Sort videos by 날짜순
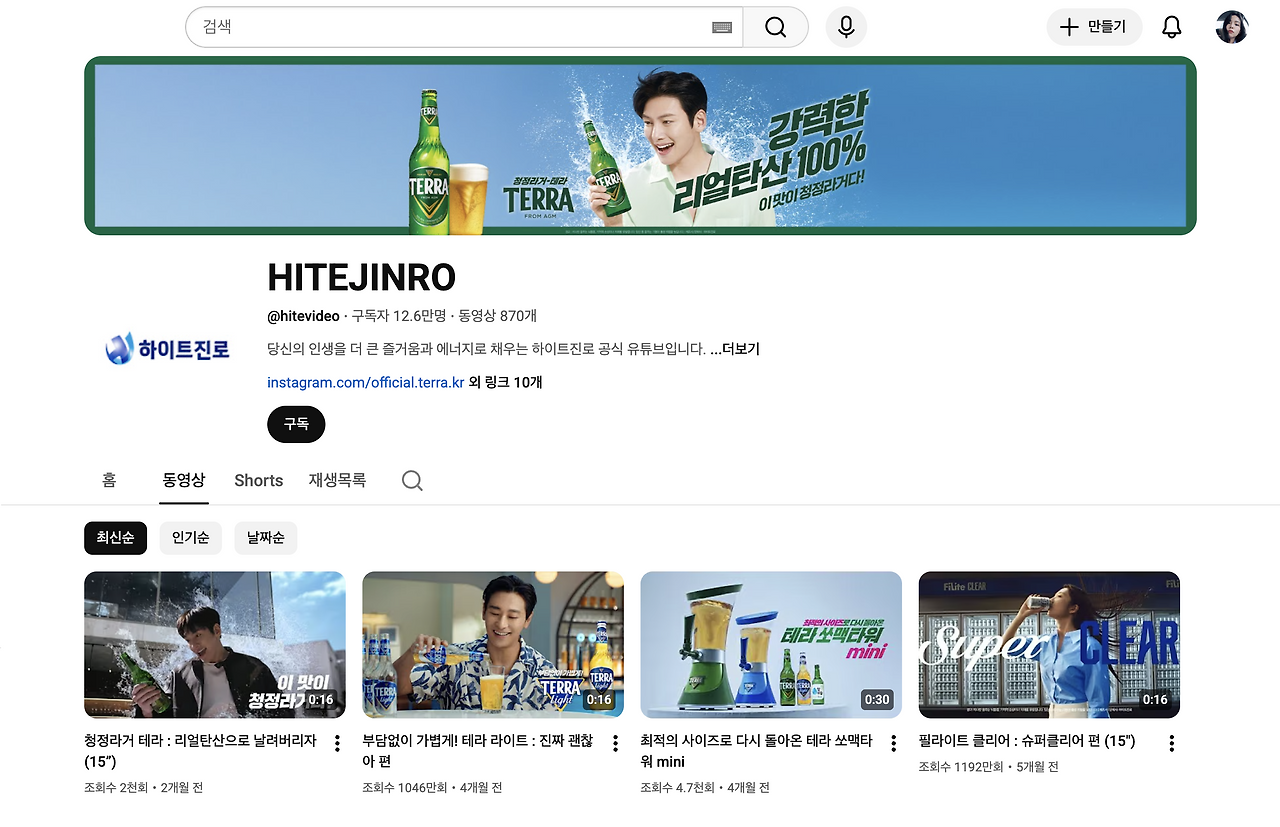 point(266,538)
